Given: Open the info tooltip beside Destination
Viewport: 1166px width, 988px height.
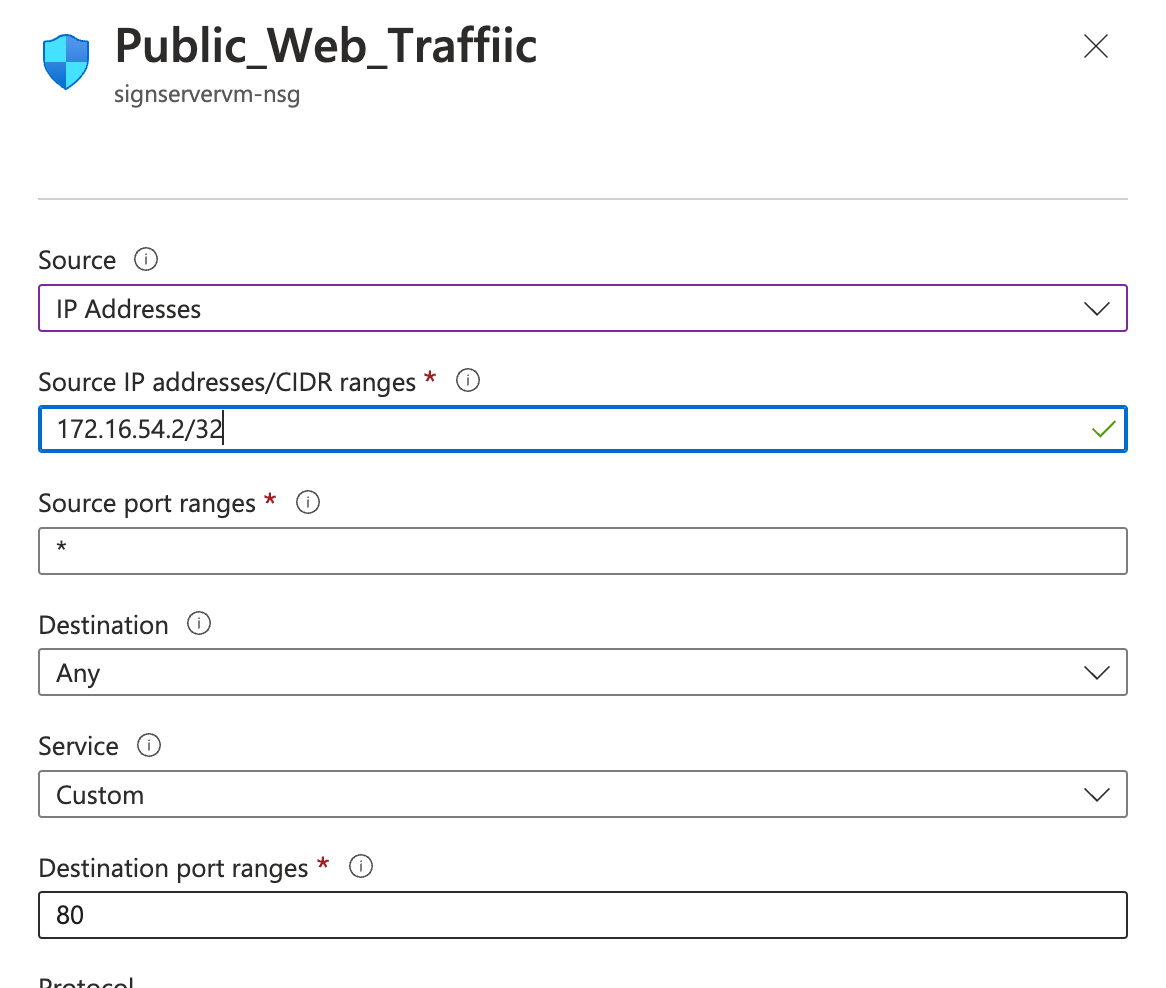Looking at the screenshot, I should [199, 624].
